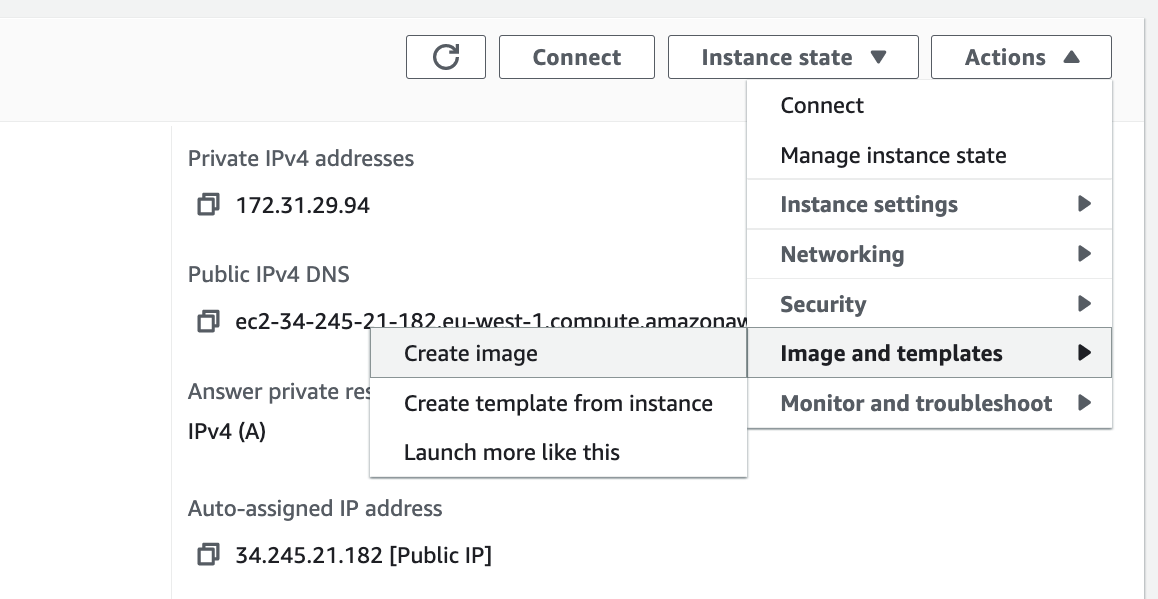This screenshot has width=1158, height=599.
Task: Collapse the Actions dropdown menu
Action: coord(1020,57)
